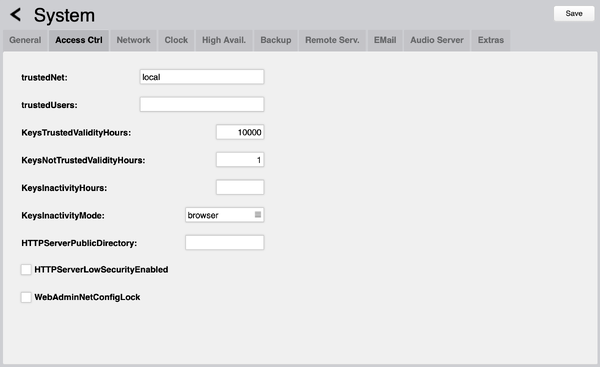Edit the KeysNotTrustedValidityHours value
The width and height of the screenshot is (600, 367).
click(240, 160)
